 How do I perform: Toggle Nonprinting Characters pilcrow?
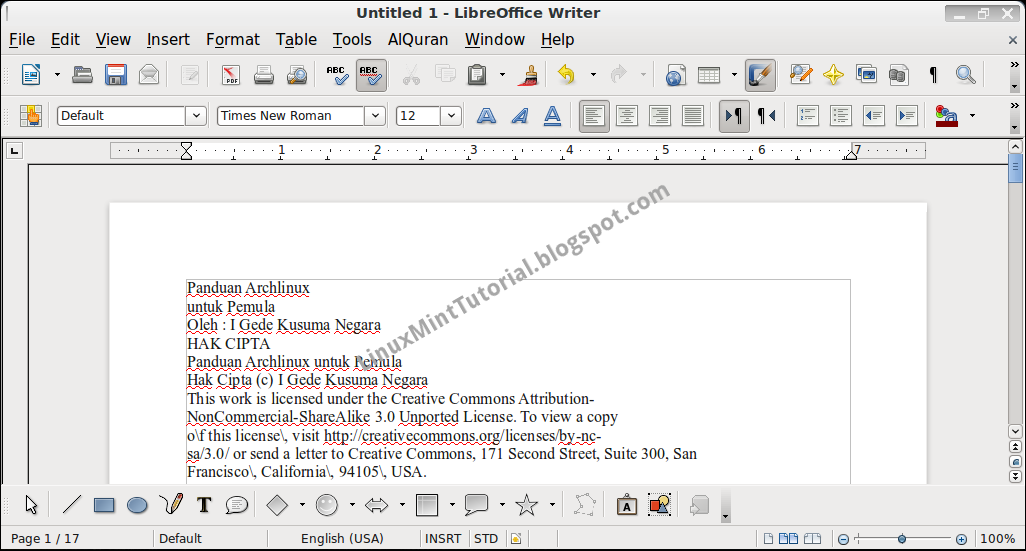coord(933,75)
